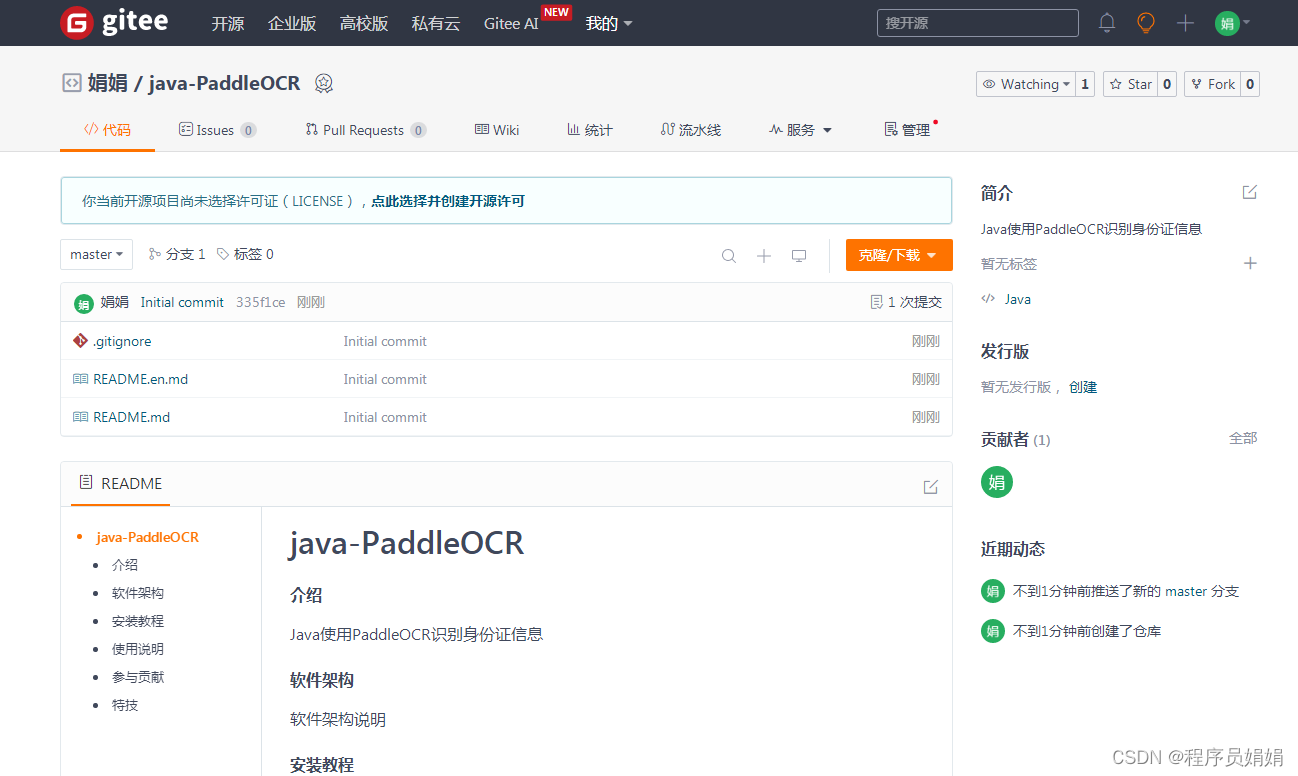The height and width of the screenshot is (776, 1298).
Task: Add a tag with the plus icon beside 暂无标签
Action: (1250, 263)
